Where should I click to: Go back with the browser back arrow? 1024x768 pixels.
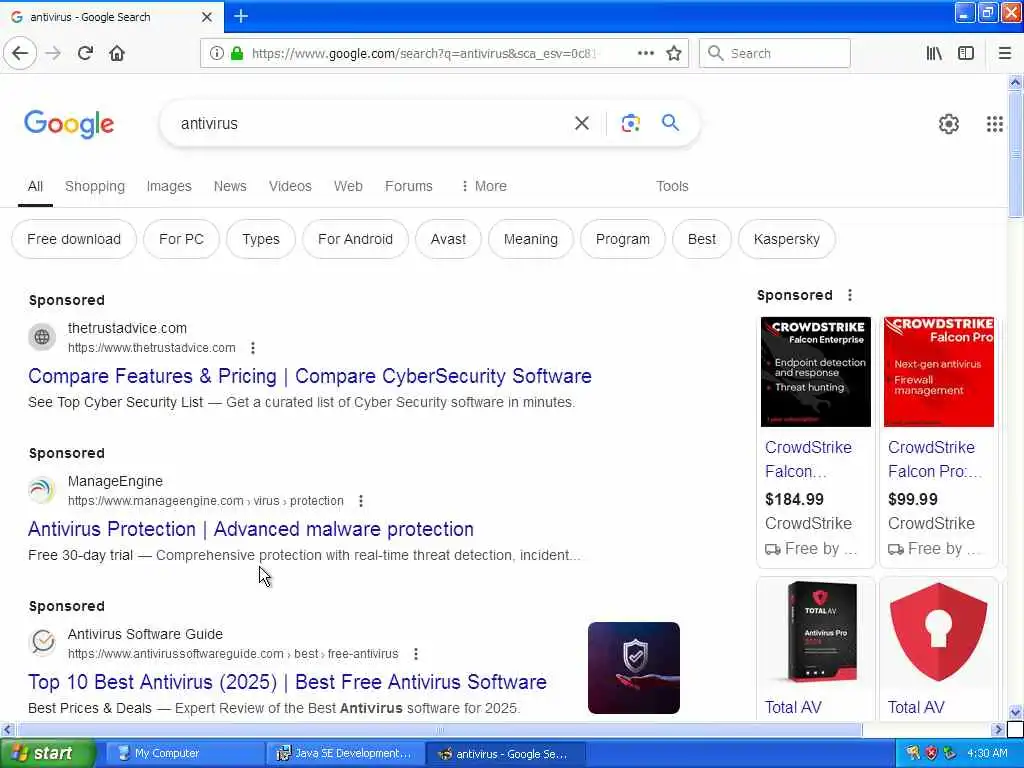[20, 53]
